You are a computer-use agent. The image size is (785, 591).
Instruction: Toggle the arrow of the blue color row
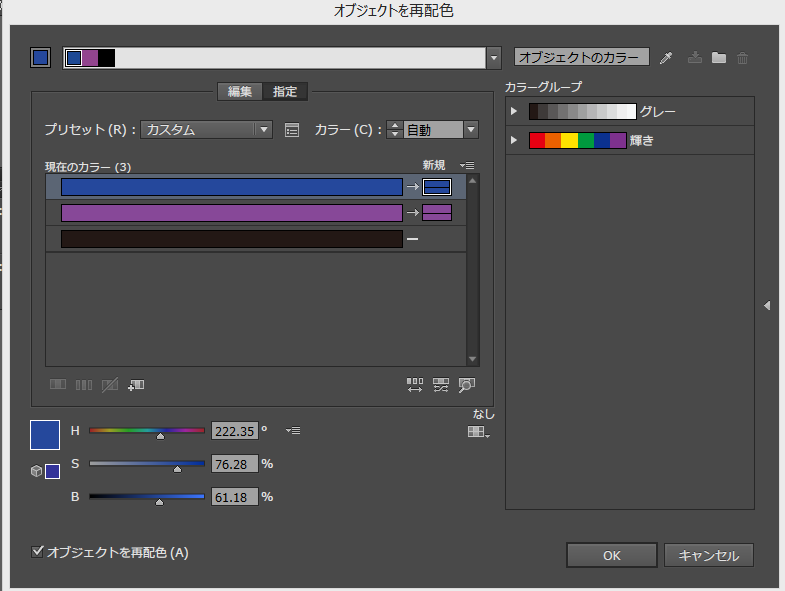tap(413, 187)
